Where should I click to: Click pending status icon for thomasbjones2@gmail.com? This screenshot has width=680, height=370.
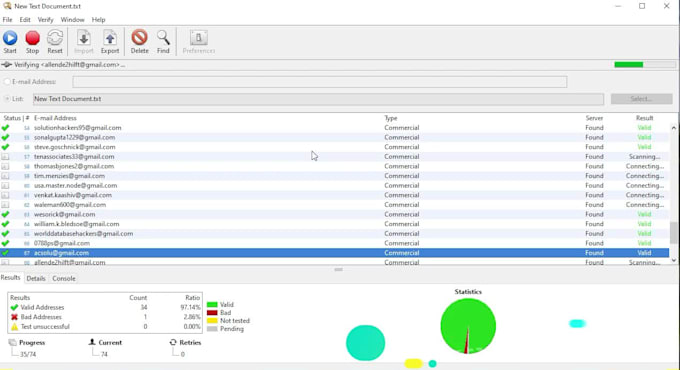pos(5,166)
